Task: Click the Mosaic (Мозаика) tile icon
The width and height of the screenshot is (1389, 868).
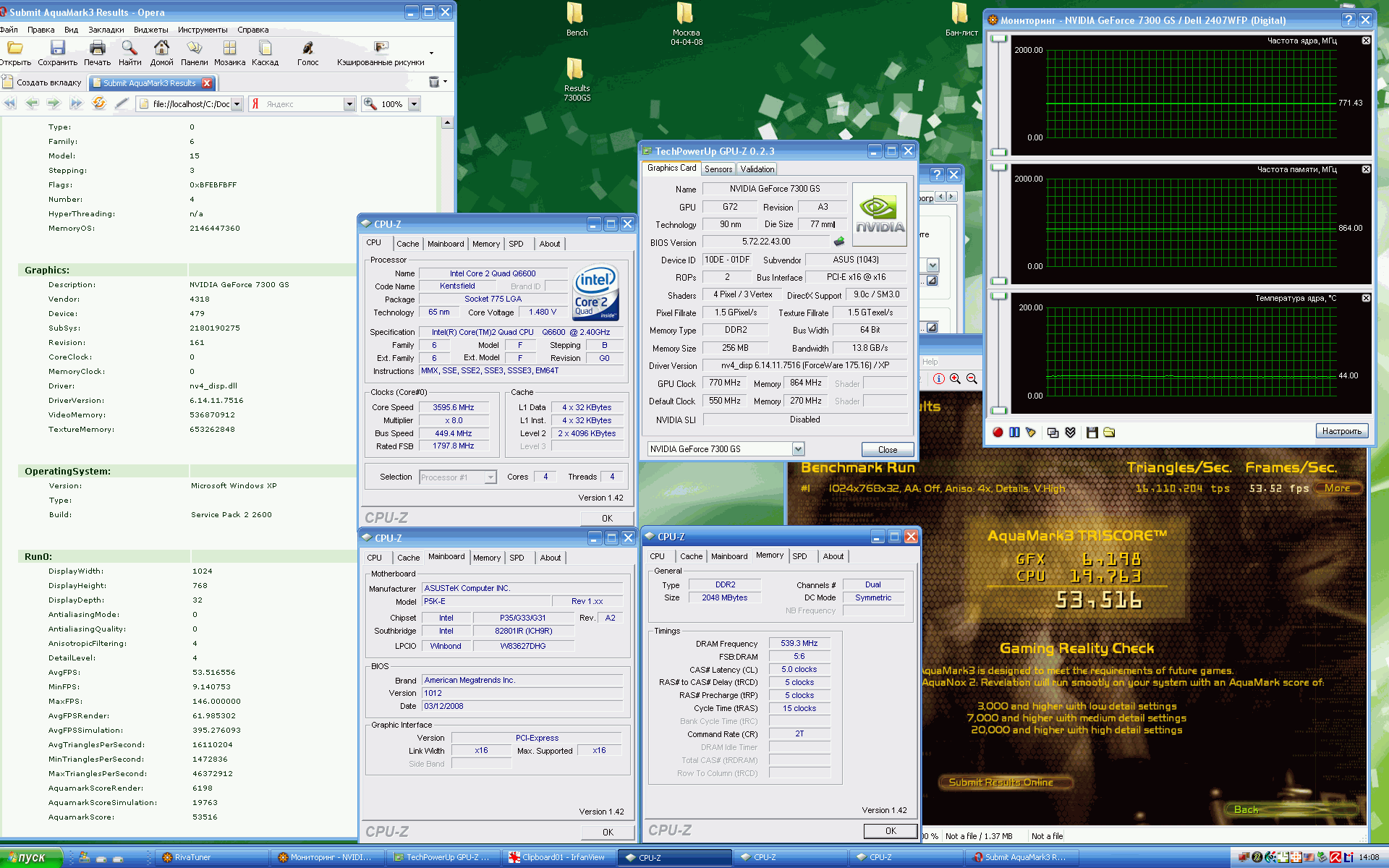Action: click(229, 48)
